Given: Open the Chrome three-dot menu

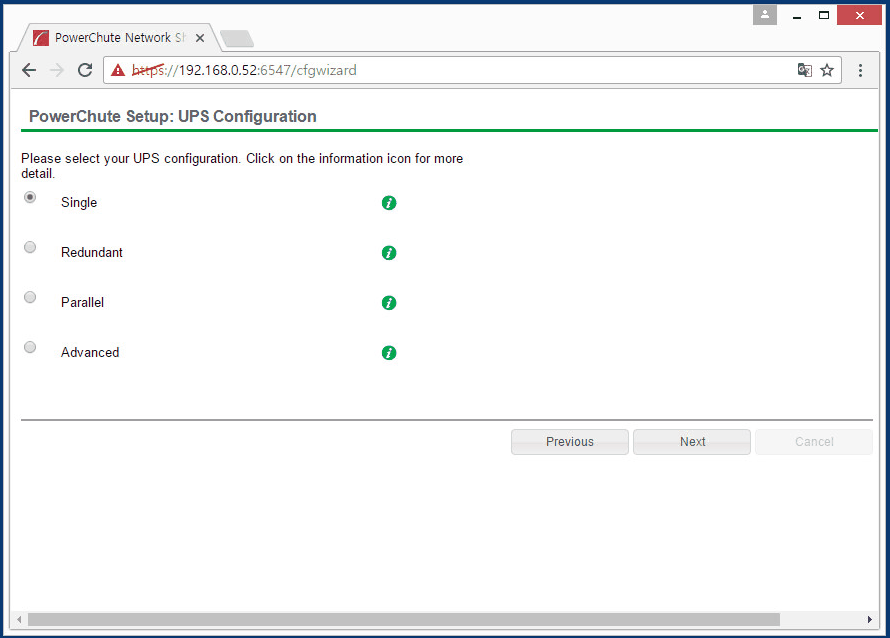Looking at the screenshot, I should pos(860,70).
